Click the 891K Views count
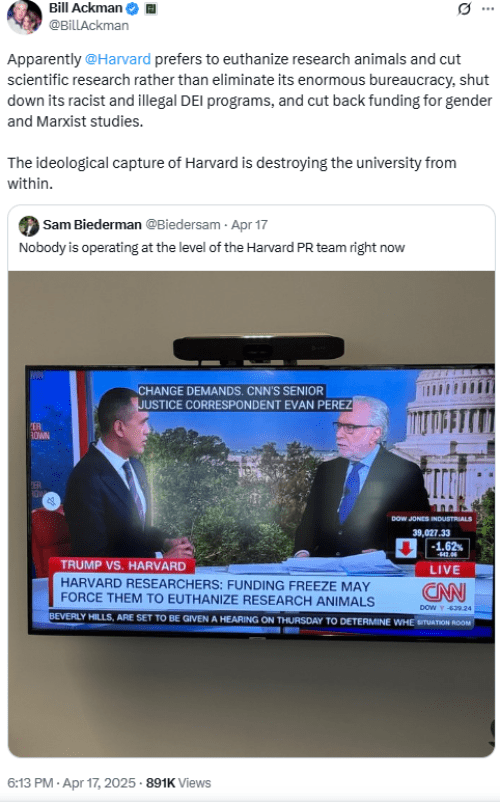 pos(178,783)
